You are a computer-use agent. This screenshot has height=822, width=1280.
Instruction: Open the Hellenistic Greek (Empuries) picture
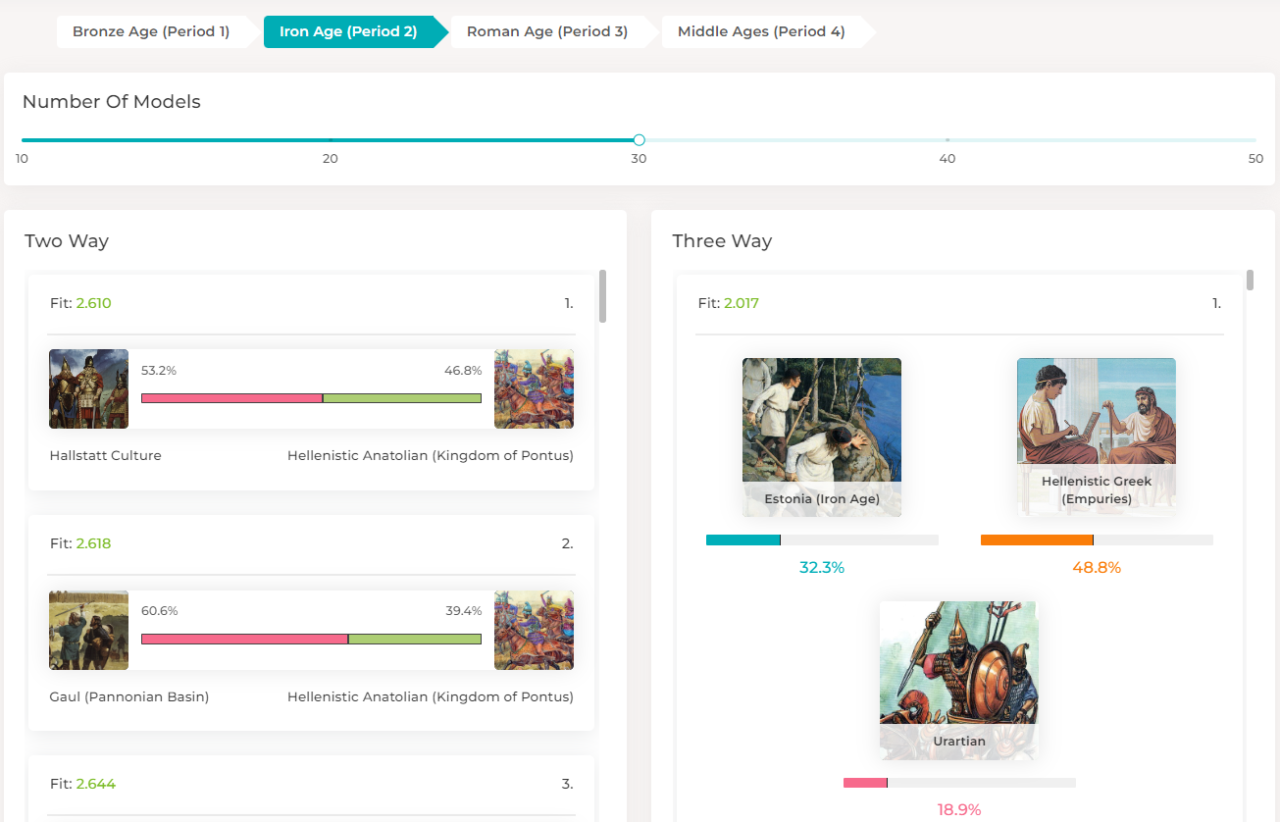coord(1096,437)
